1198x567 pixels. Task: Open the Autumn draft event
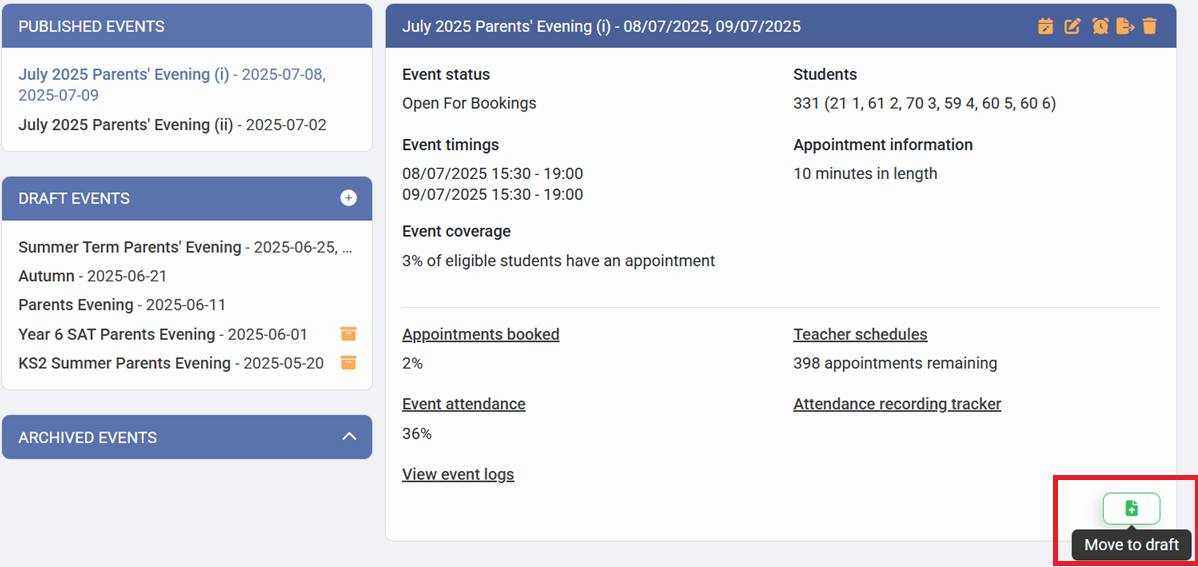coord(47,276)
